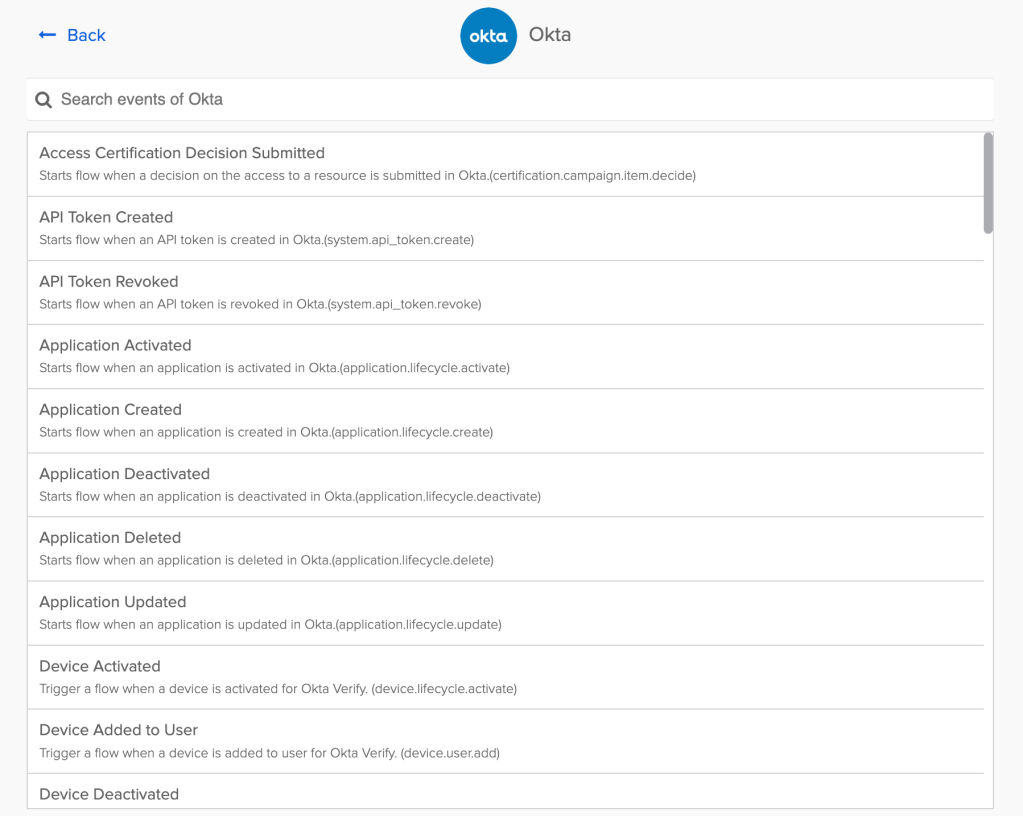
Task: Go back using the Back link
Action: point(86,35)
